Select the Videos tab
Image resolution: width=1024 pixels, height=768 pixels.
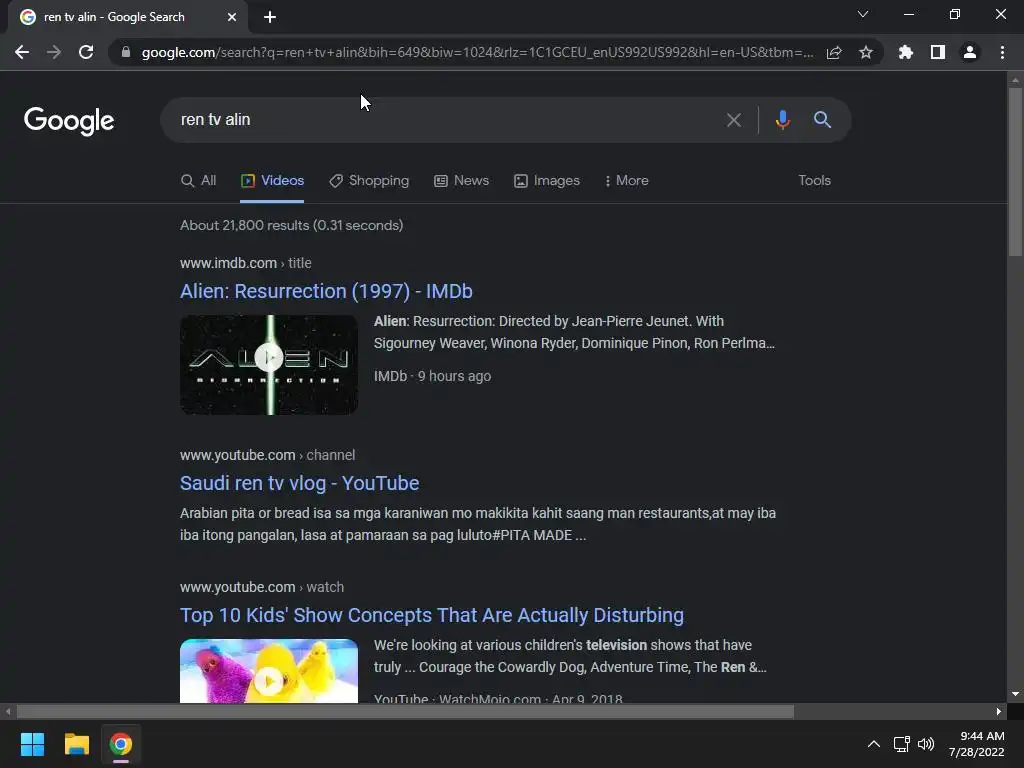tap(272, 181)
